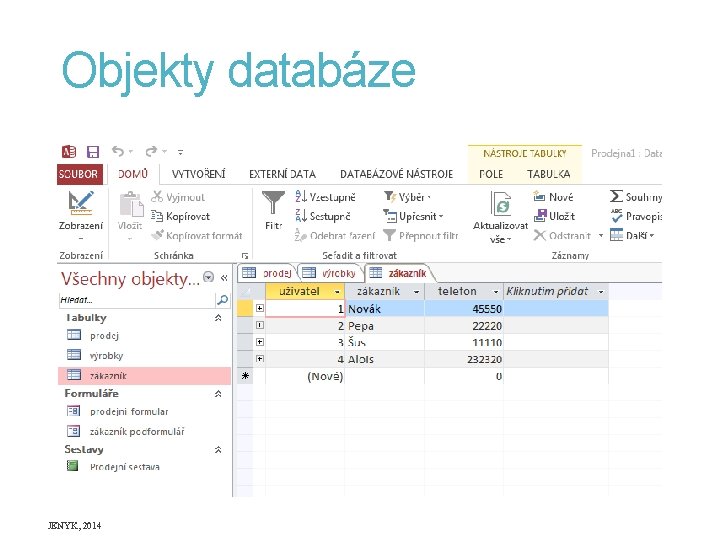This screenshot has height=540, width=720.
Task: Click the Vložit paste icon
Action: pos(130,204)
